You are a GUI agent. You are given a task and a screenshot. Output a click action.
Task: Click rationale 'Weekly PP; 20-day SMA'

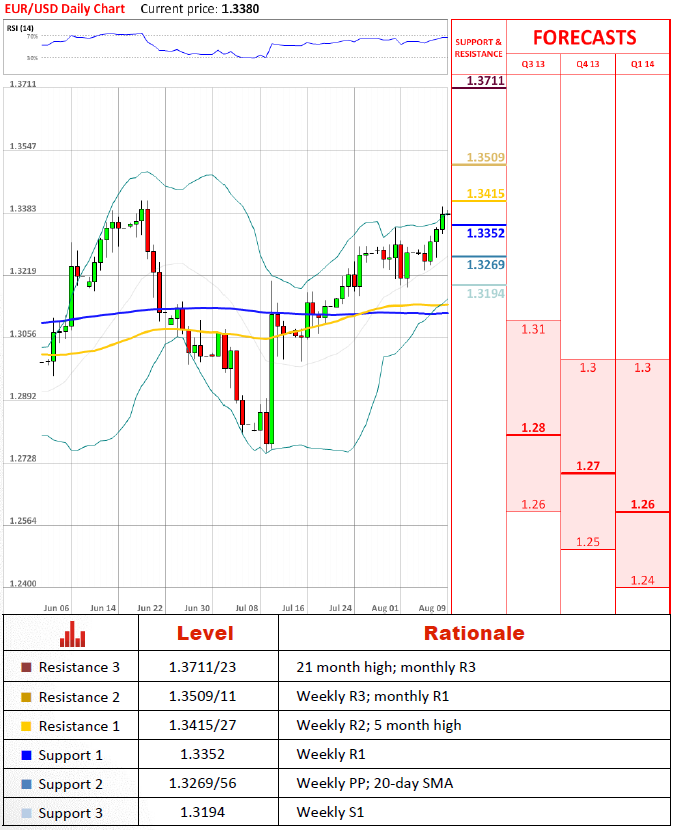[375, 783]
